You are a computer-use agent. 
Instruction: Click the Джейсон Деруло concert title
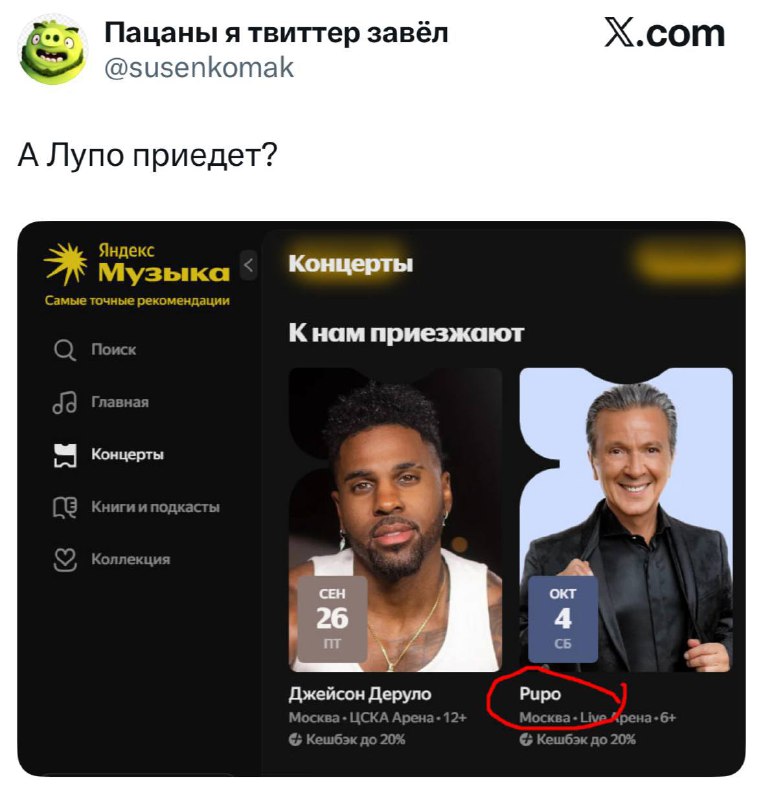360,694
